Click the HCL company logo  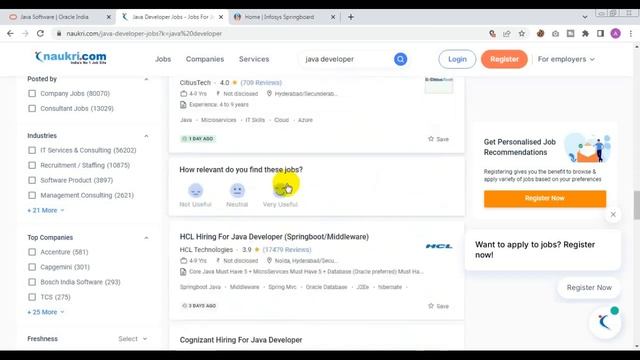pyautogui.click(x=439, y=246)
